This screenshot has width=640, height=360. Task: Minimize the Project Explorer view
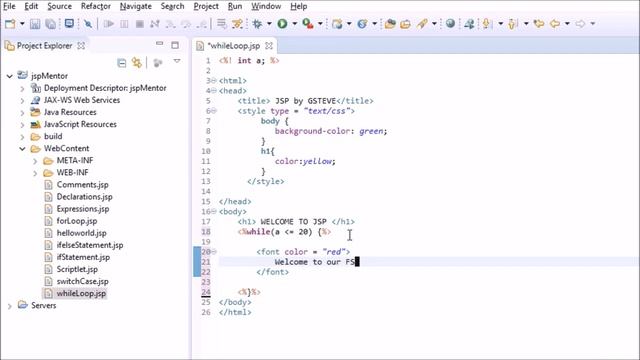click(160, 43)
